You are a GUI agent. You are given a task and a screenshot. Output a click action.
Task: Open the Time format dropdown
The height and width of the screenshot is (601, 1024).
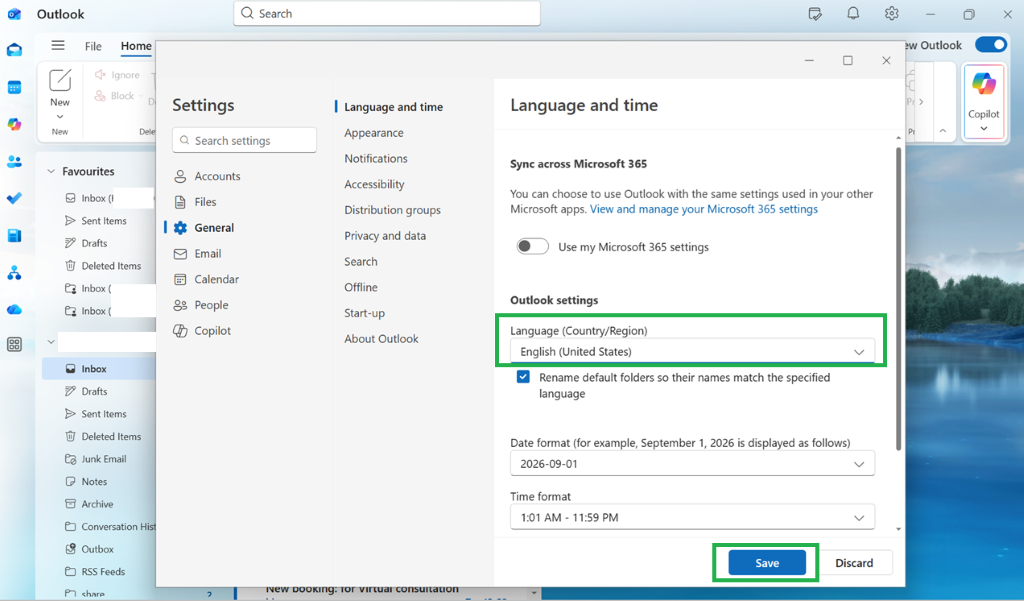[x=692, y=517]
